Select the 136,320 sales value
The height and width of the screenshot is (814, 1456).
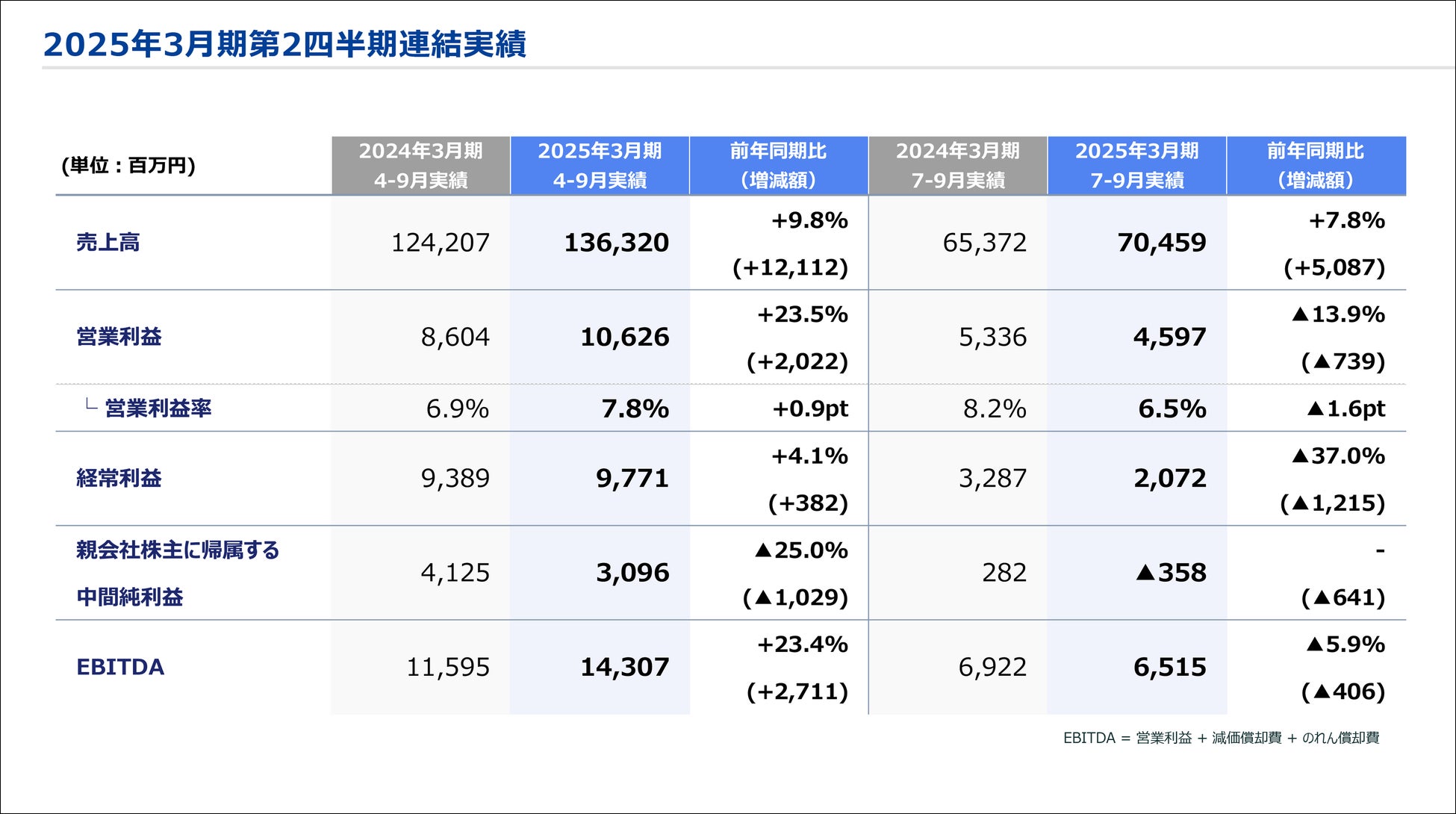[616, 243]
